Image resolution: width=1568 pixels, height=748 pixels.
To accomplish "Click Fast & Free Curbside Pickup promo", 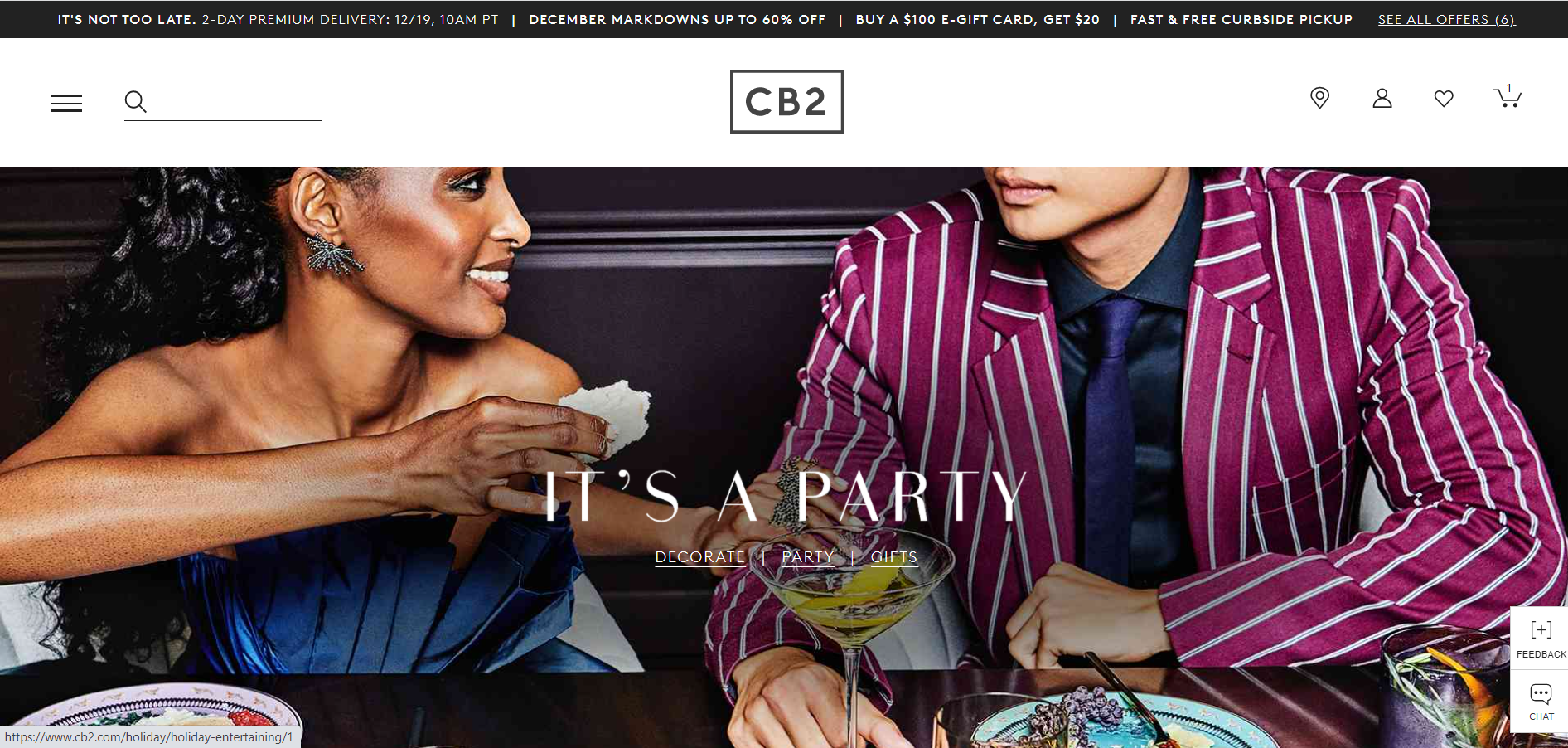I will [1241, 19].
